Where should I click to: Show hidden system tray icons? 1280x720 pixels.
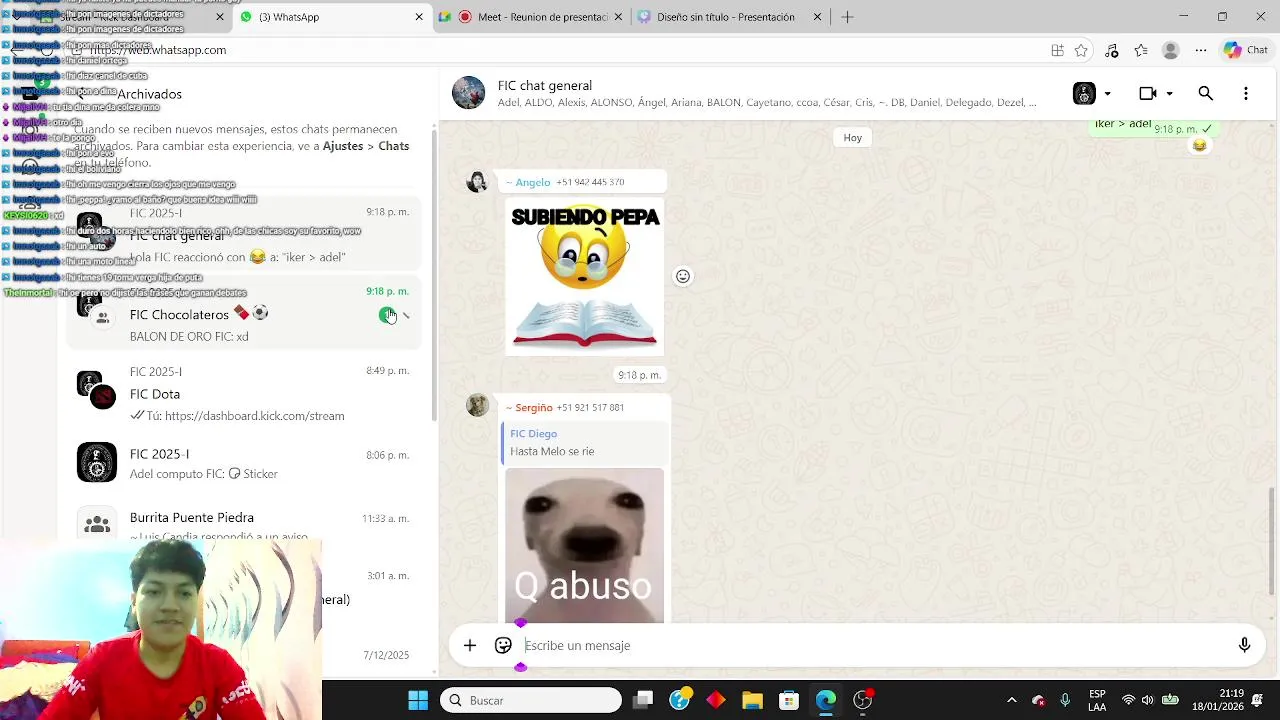1011,700
